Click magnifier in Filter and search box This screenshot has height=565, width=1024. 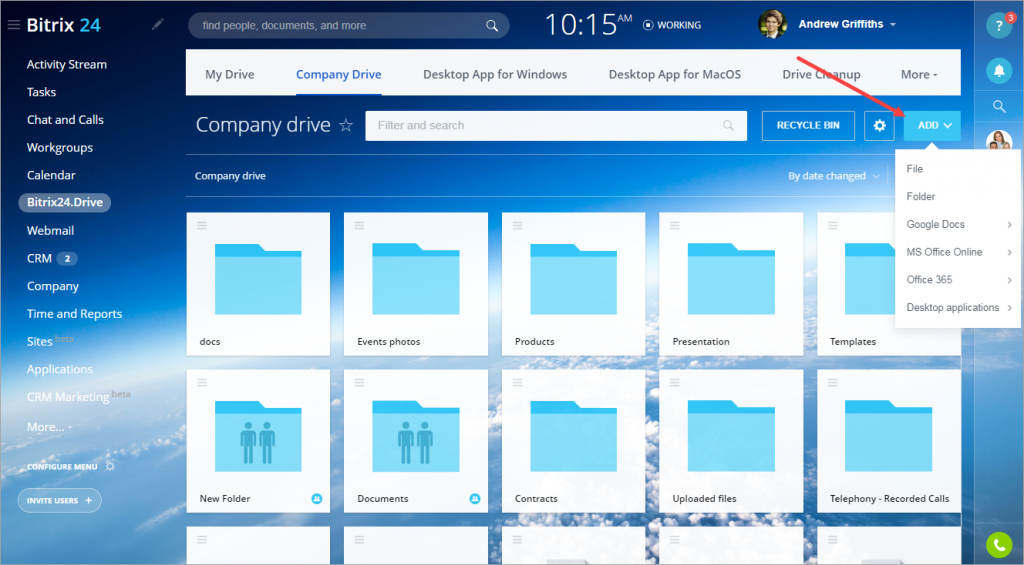pyautogui.click(x=728, y=125)
